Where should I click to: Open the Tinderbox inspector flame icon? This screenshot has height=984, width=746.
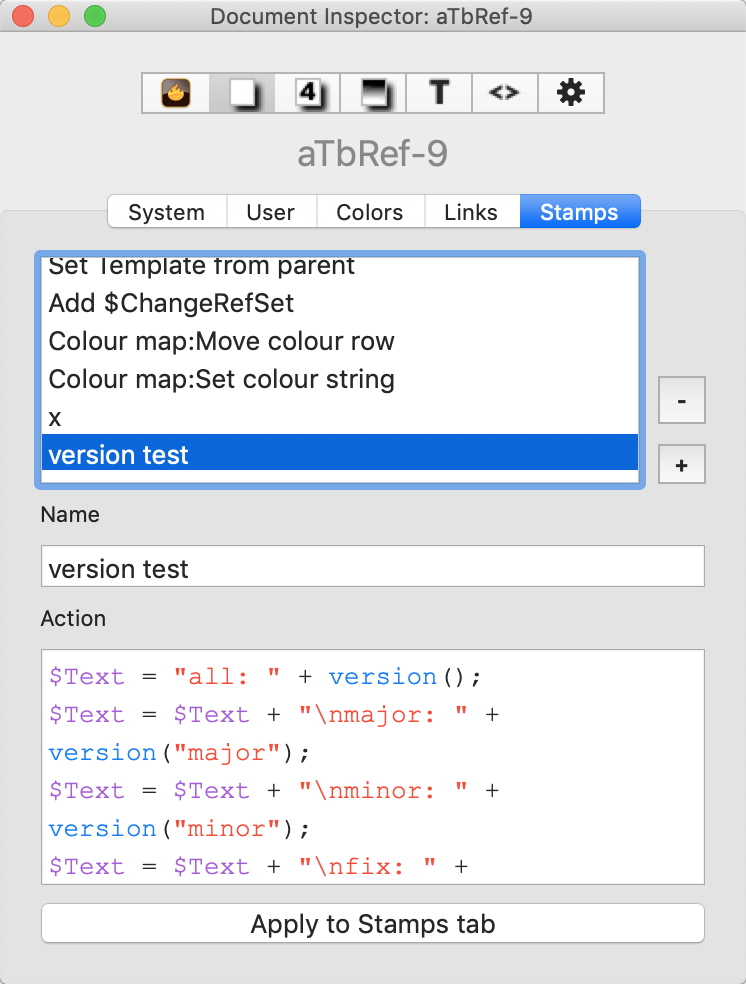pyautogui.click(x=176, y=94)
